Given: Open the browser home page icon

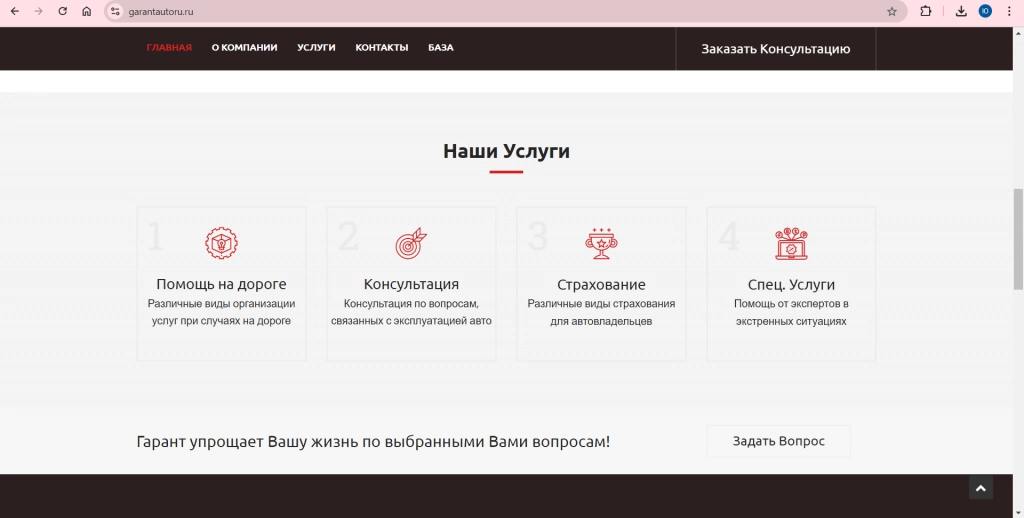Looking at the screenshot, I should 86,11.
